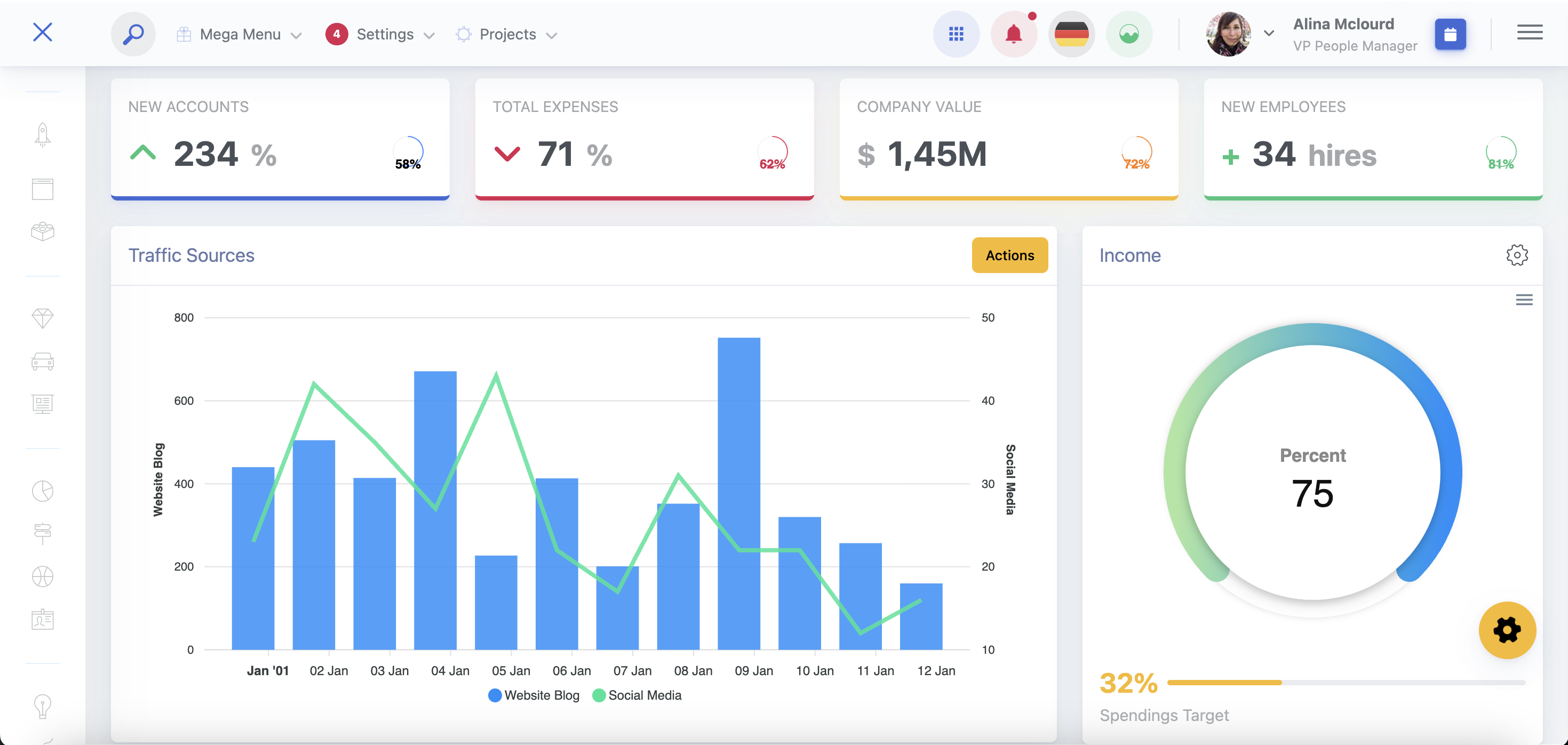Select the rocket icon in the sidebar

42,134
